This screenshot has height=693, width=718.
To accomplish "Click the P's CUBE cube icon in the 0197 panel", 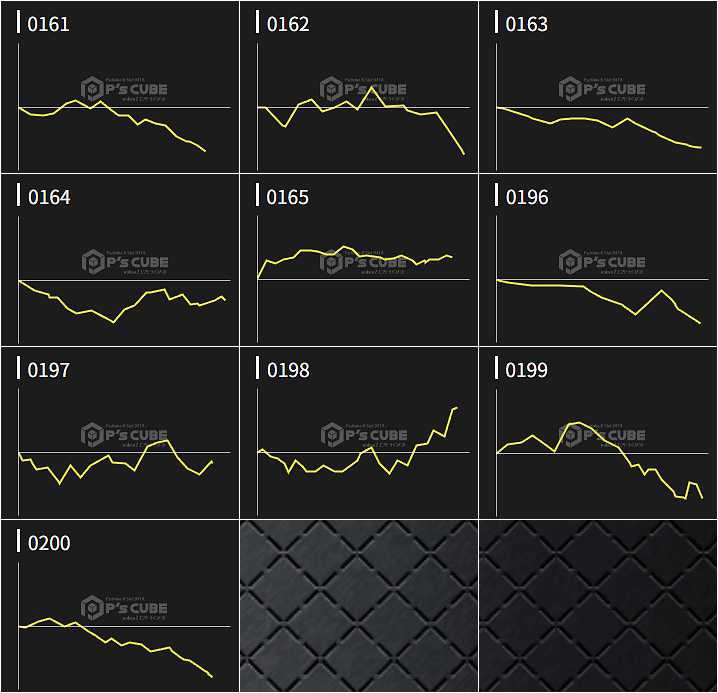I will pos(91,435).
